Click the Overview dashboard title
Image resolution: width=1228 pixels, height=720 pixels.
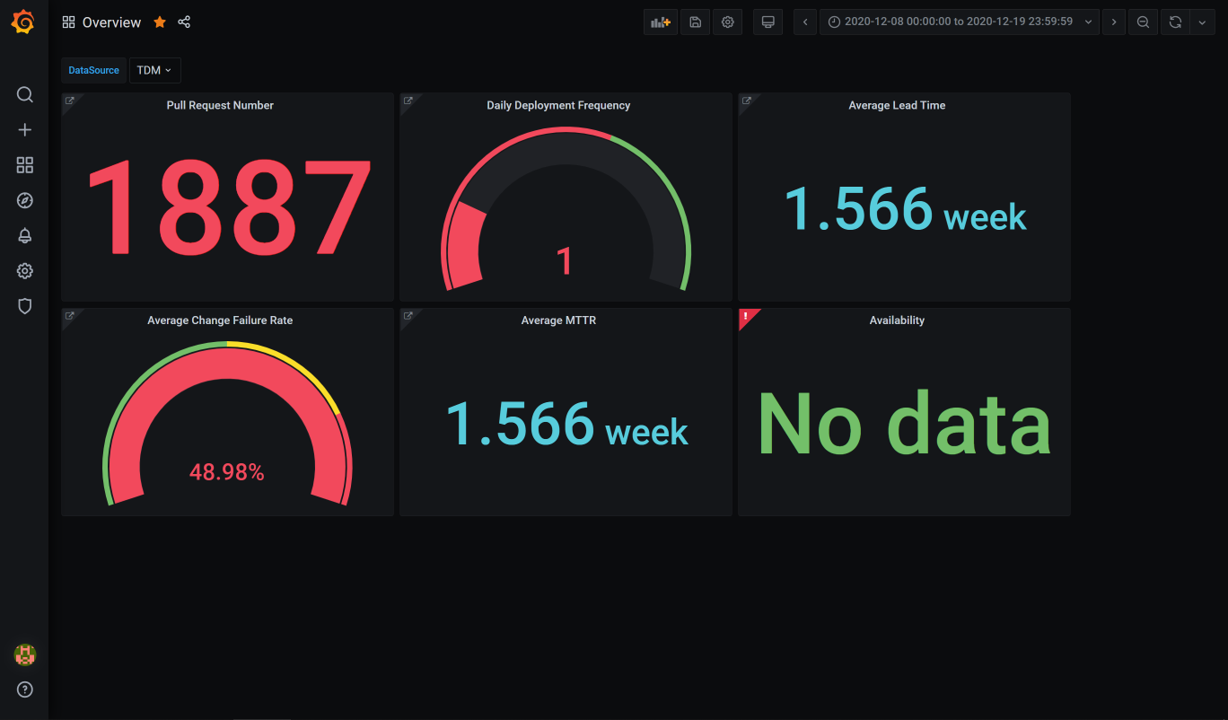[x=111, y=22]
